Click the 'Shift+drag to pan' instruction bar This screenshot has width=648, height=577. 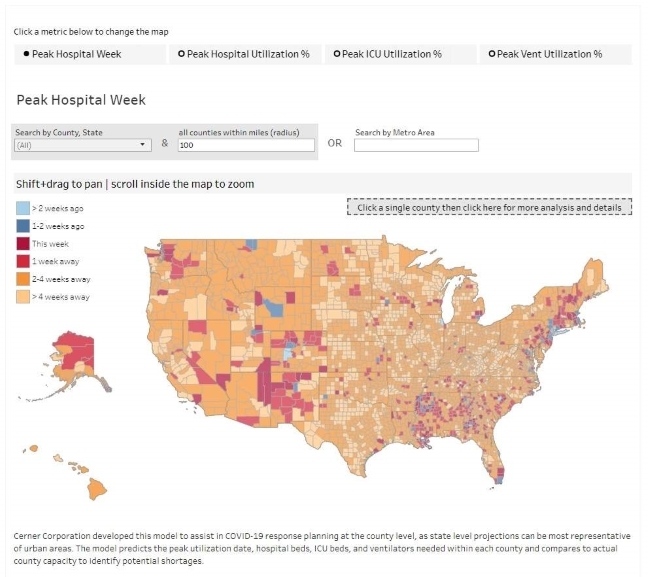[135, 184]
